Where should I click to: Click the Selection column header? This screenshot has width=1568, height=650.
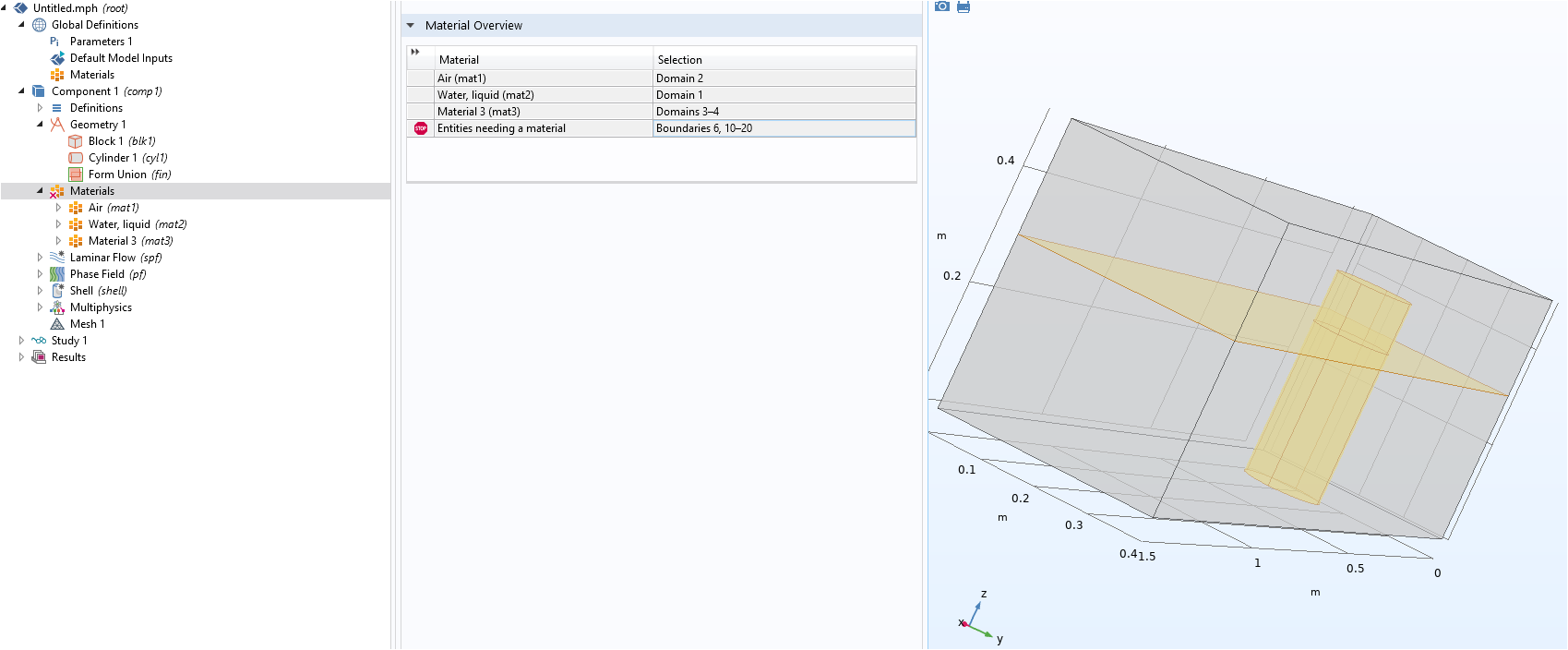point(679,60)
